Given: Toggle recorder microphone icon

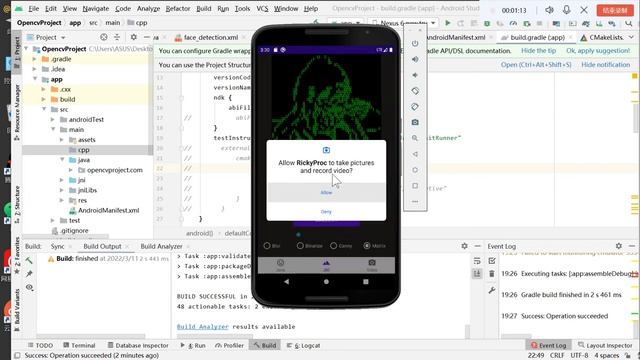Looking at the screenshot, I should pos(567,10).
